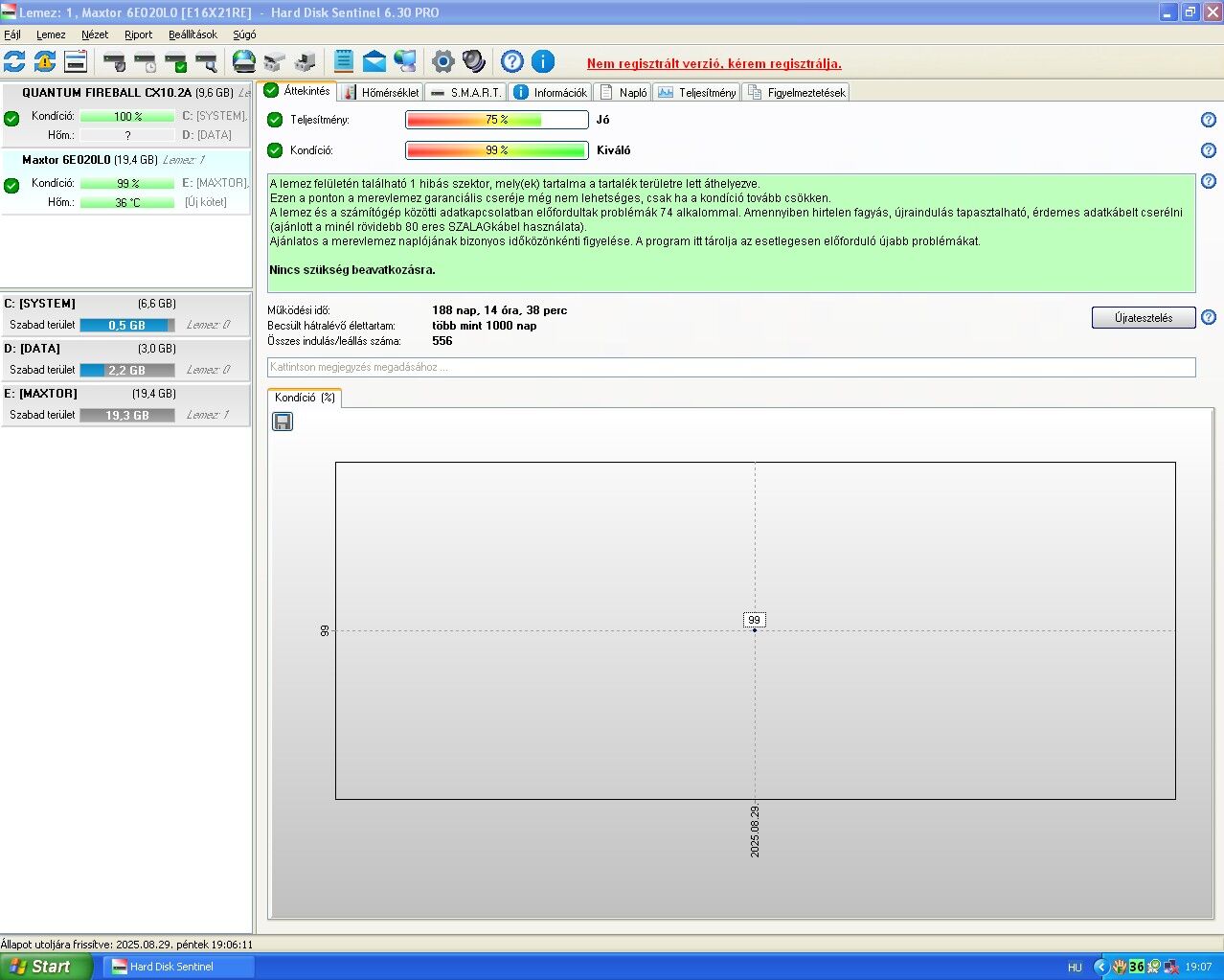This screenshot has width=1224, height=980.
Task: Expand hidden tray icons with the arrow
Action: click(1101, 967)
